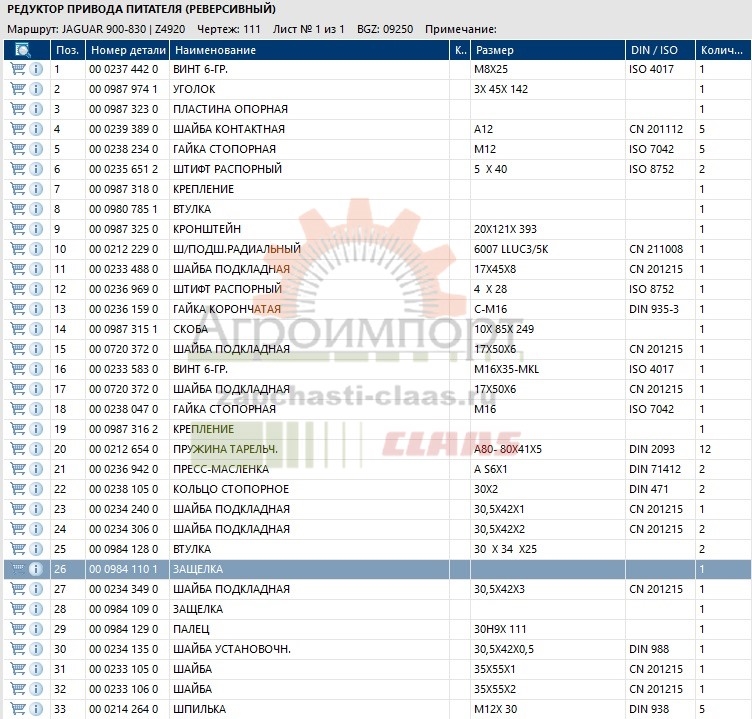Image resolution: width=752 pixels, height=719 pixels.
Task: Click the K.. column header
Action: coord(460,50)
